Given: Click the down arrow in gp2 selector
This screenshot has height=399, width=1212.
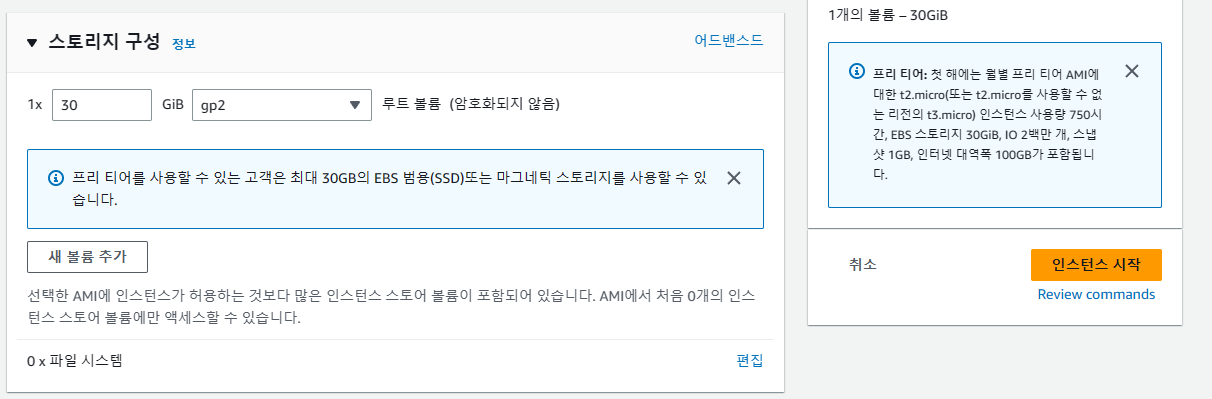Looking at the screenshot, I should pyautogui.click(x=355, y=105).
